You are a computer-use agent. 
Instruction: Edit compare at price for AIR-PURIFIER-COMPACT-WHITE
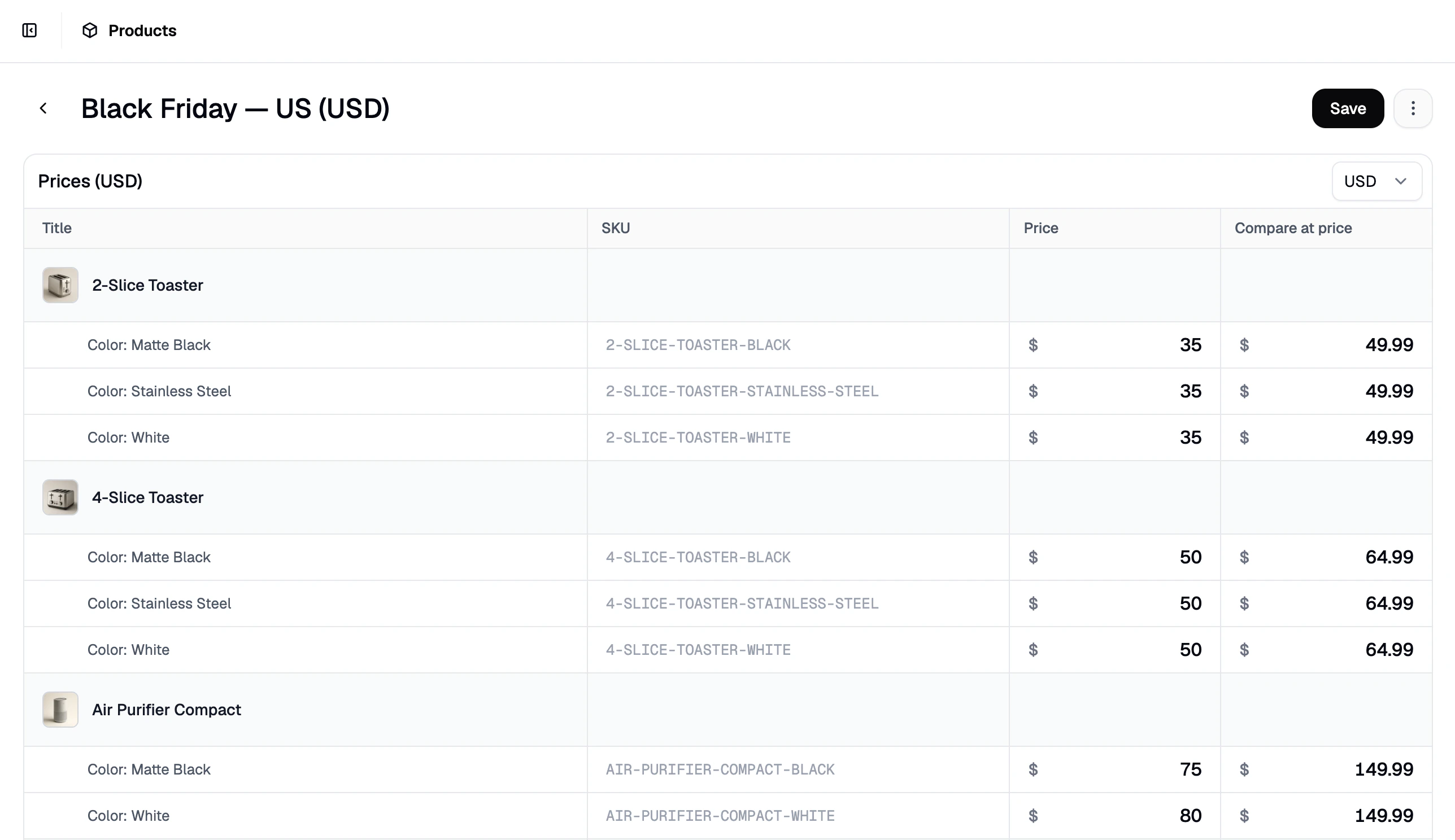pyautogui.click(x=1326, y=816)
